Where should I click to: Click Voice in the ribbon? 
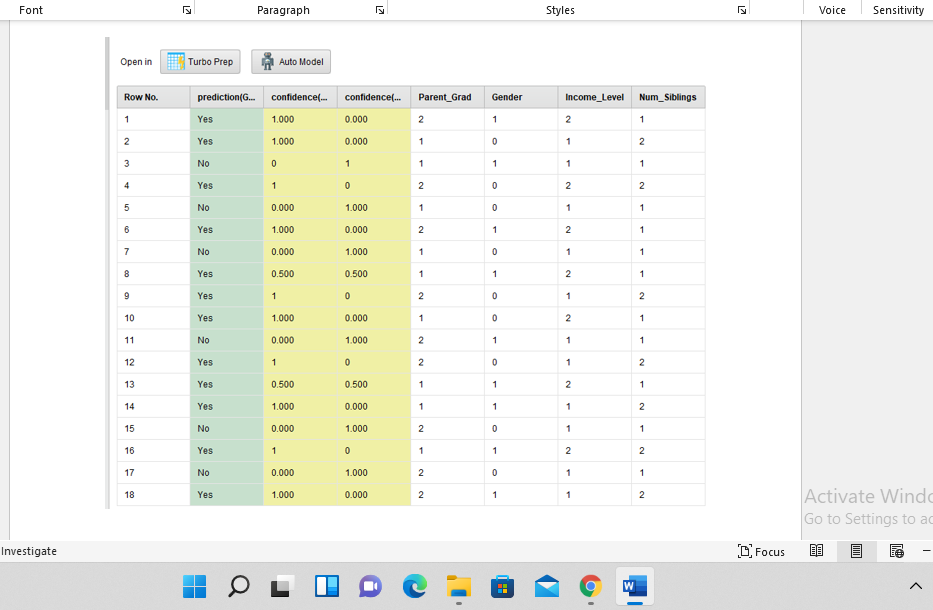pyautogui.click(x=832, y=9)
